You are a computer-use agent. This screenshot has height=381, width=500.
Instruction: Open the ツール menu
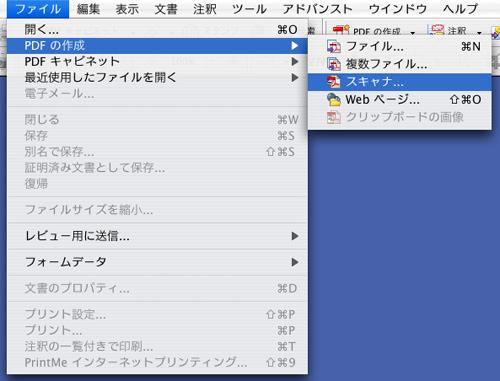(x=249, y=9)
